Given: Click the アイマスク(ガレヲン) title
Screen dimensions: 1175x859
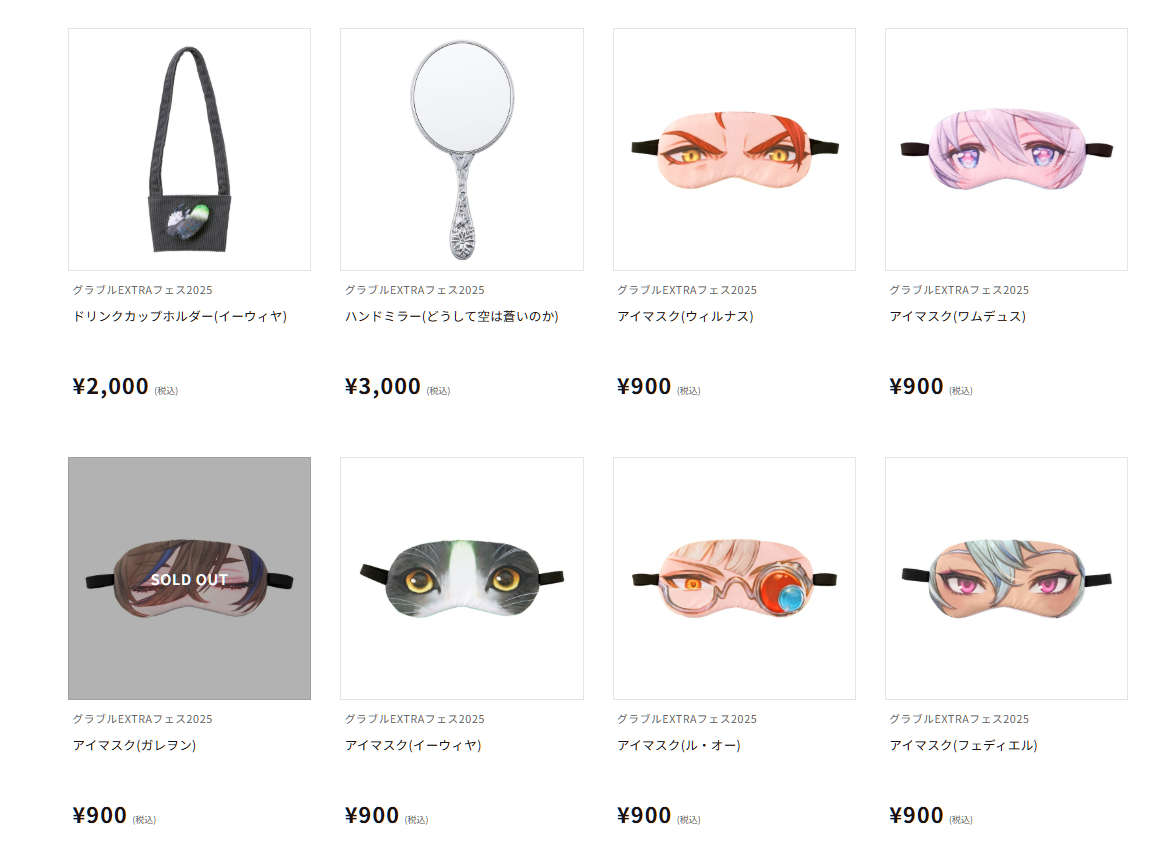Looking at the screenshot, I should 134,745.
